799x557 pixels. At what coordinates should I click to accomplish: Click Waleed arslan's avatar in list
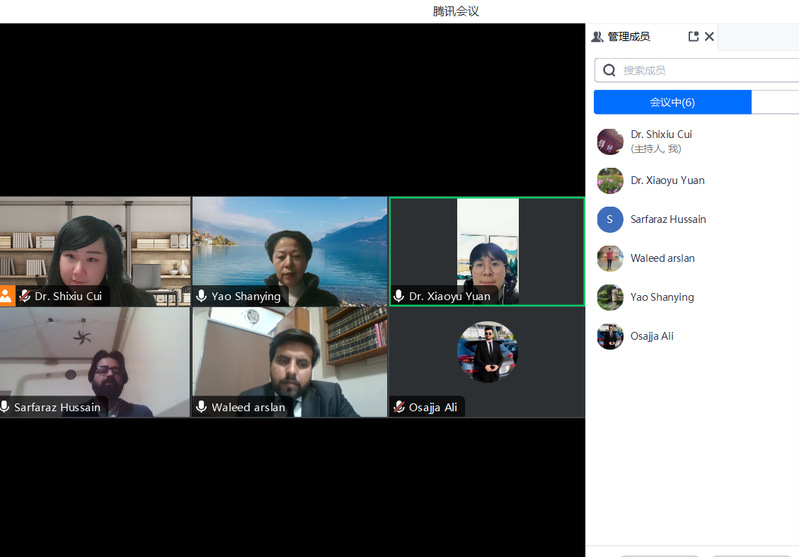[610, 258]
